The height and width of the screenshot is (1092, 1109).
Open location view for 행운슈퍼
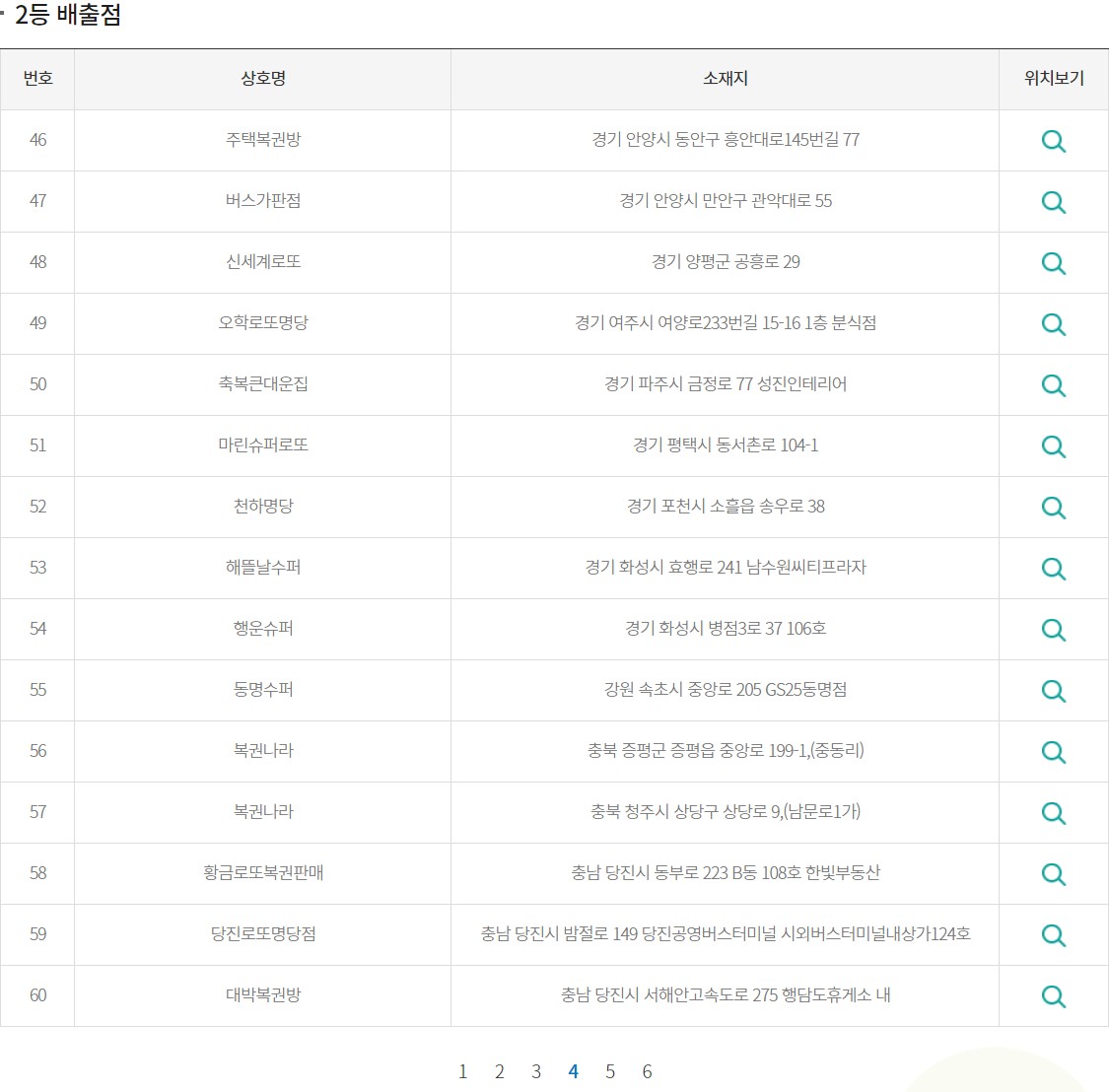pyautogui.click(x=1053, y=630)
